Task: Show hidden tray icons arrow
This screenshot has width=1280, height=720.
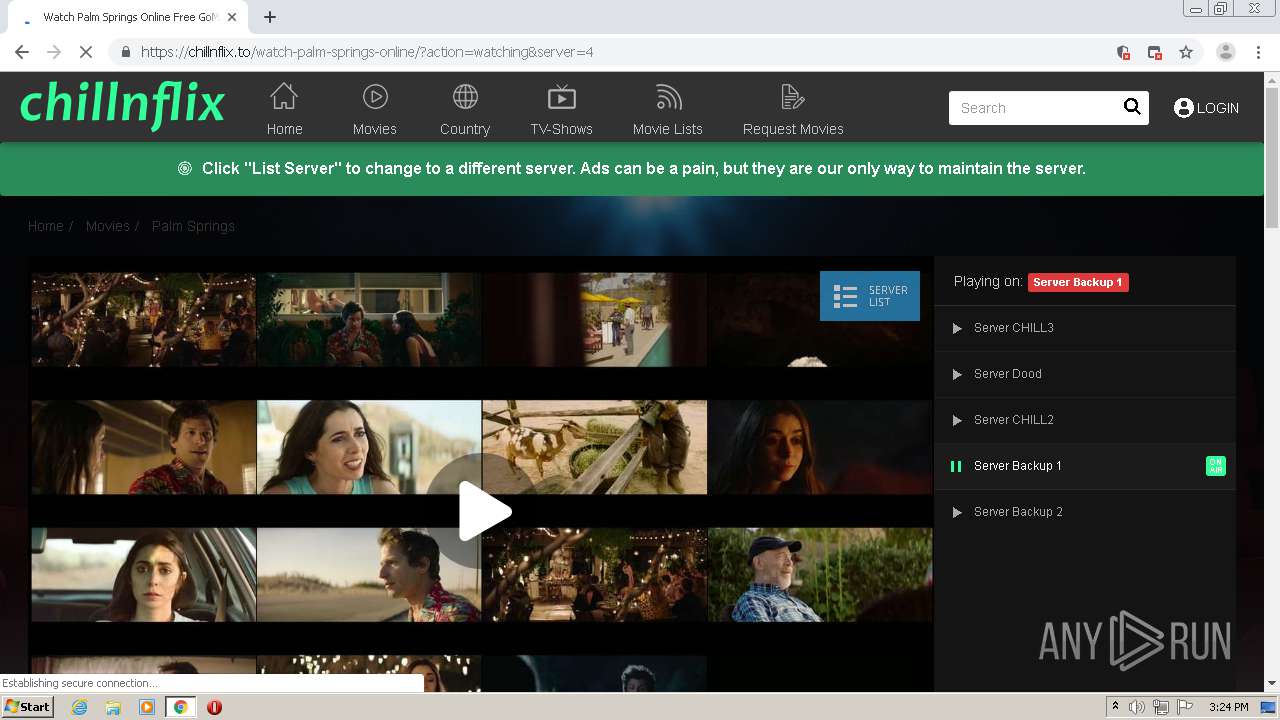Action: [x=1116, y=707]
